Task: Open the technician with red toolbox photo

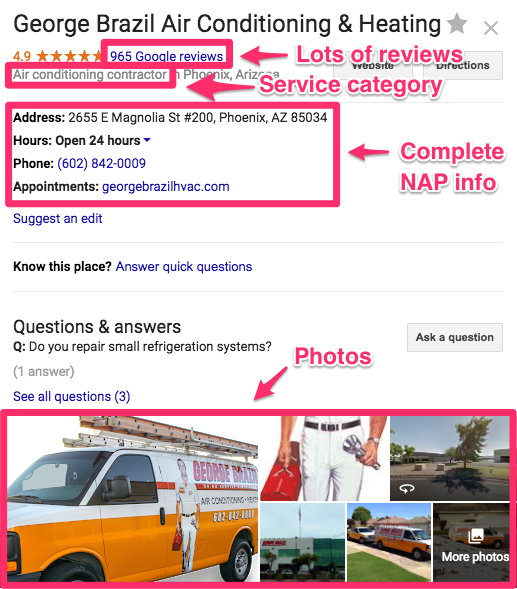Action: tap(325, 458)
